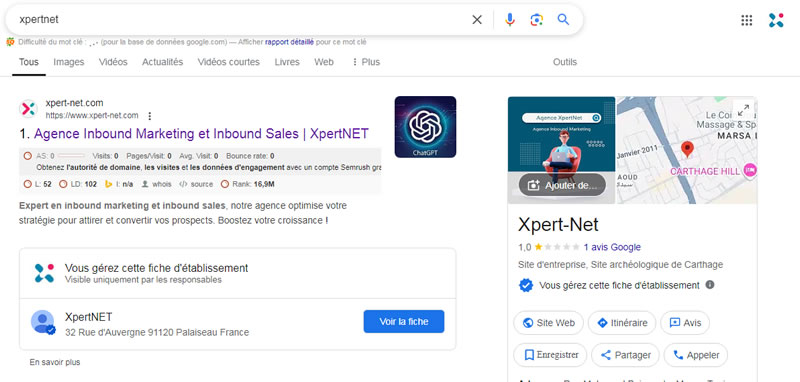800x382 pixels.
Task: Open the three-dot menu beside xpert-net.com URL
Action: click(149, 116)
